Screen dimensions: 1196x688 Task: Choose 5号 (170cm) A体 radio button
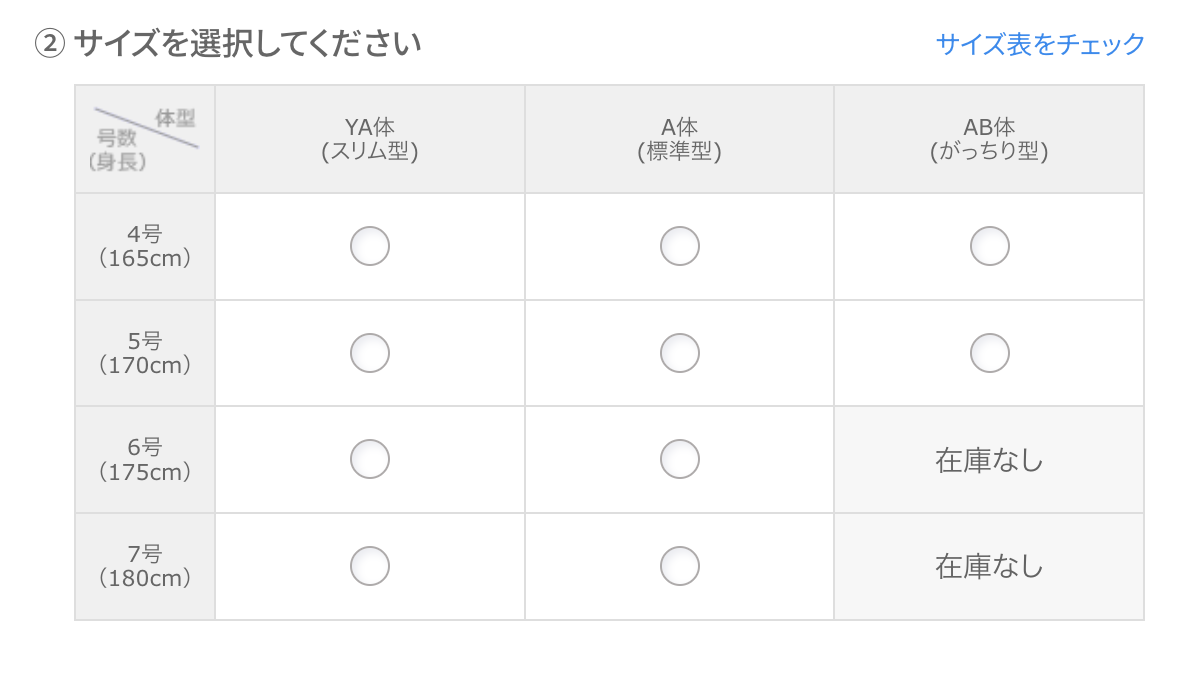pyautogui.click(x=680, y=353)
